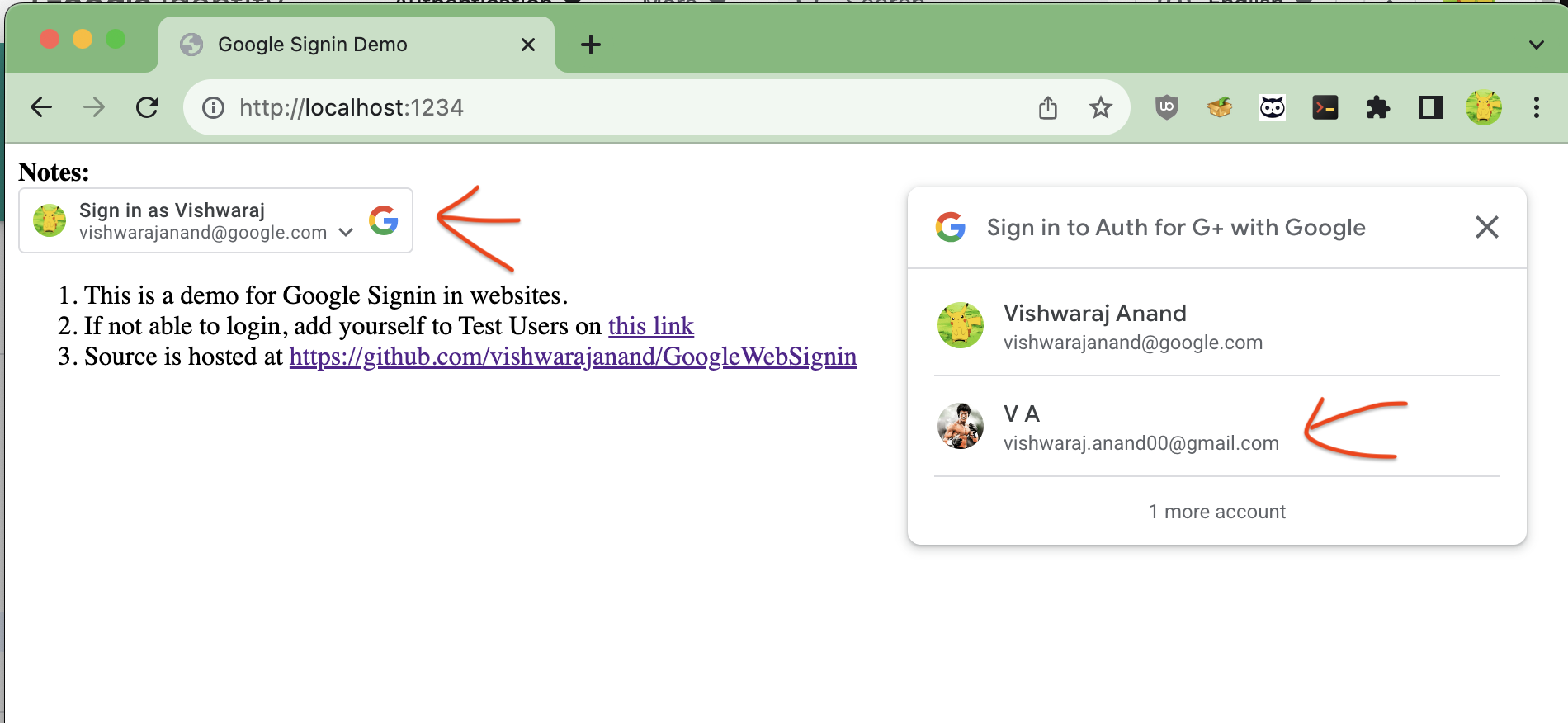Share this page from the address bar
The width and height of the screenshot is (1568, 723).
[x=1048, y=107]
